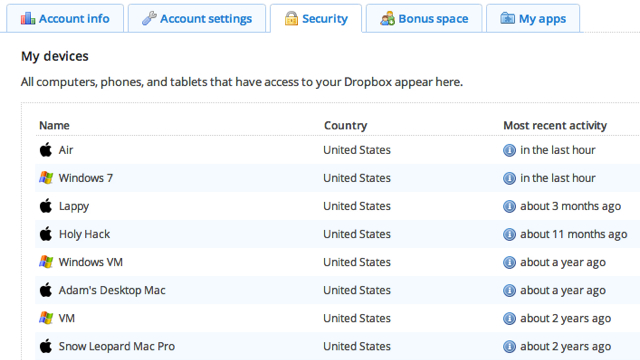Click the Windows icon beside Windows 7
The width and height of the screenshot is (640, 360).
46,178
